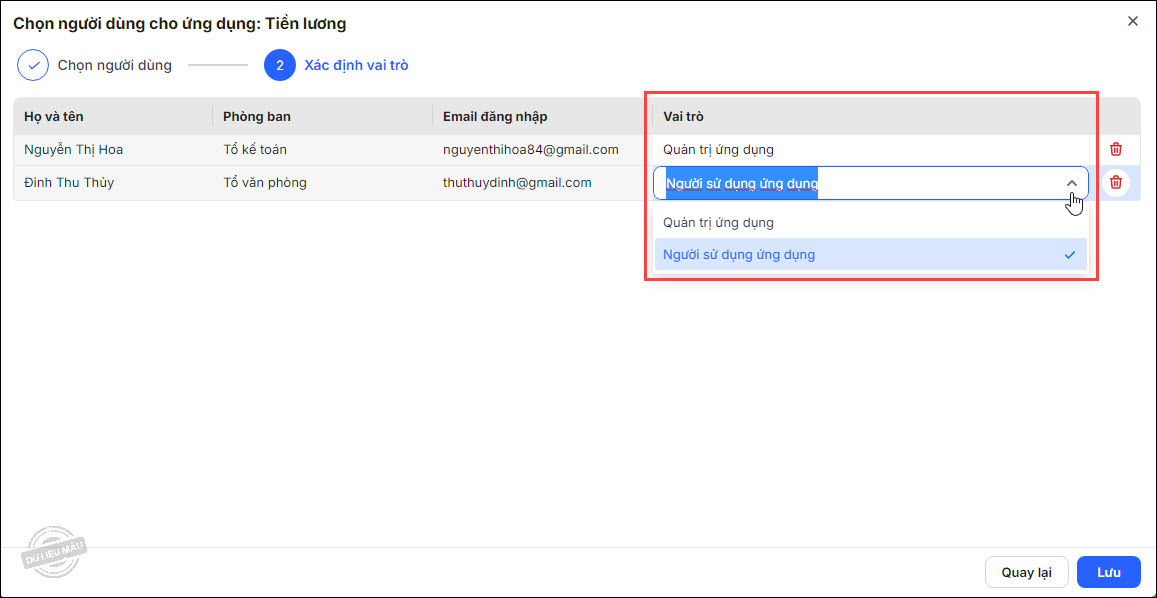Remove Đinh Thu Thủy with trash icon
Screen dimensions: 1157x598
(x=1116, y=183)
